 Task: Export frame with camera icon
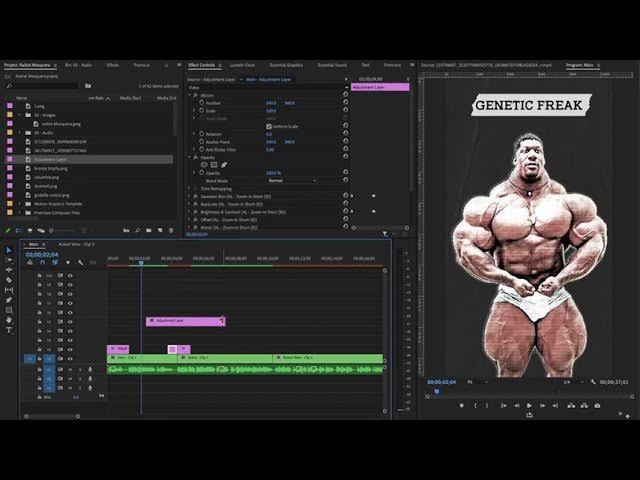pyautogui.click(x=597, y=406)
